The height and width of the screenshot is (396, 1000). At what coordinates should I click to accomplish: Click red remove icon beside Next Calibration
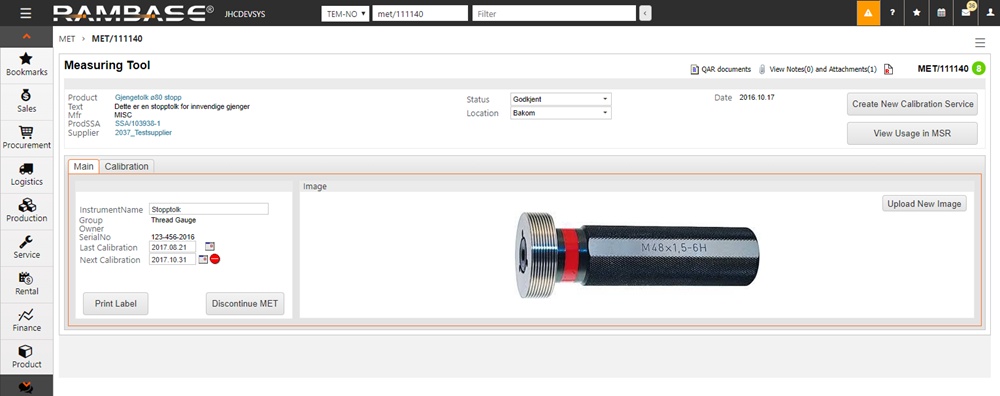coord(215,259)
